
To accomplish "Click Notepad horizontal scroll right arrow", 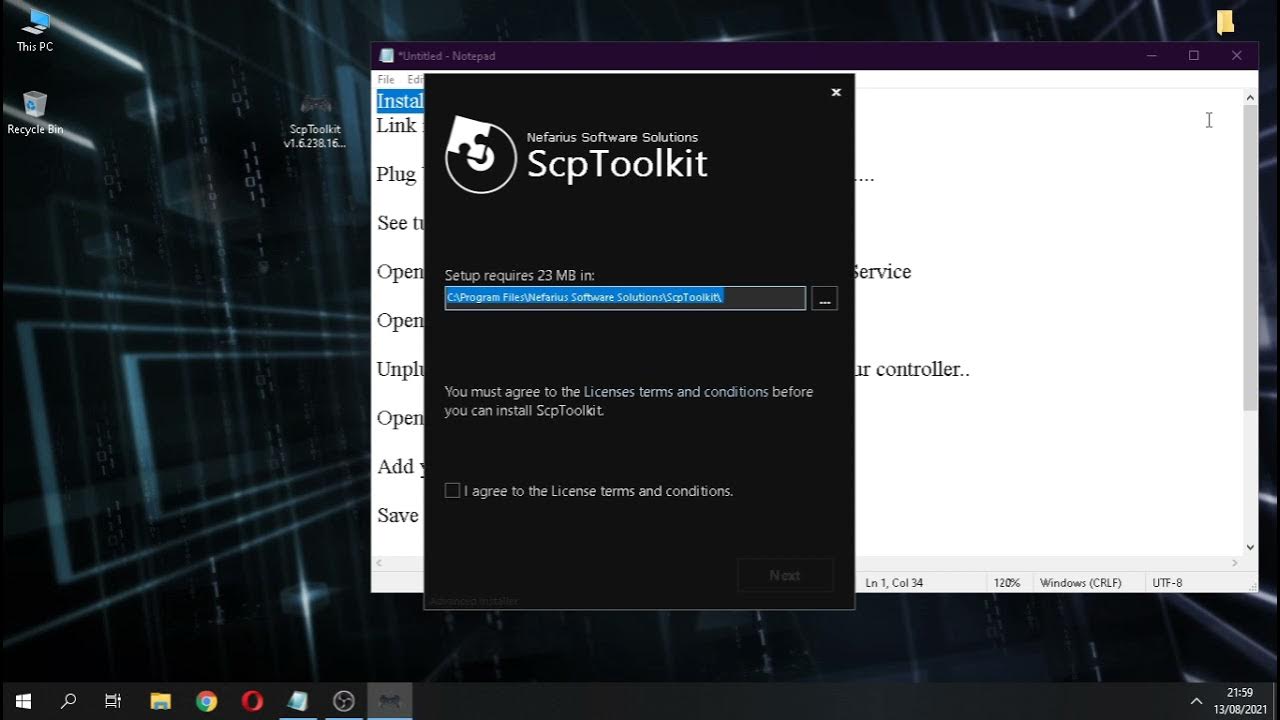I will [x=1235, y=563].
